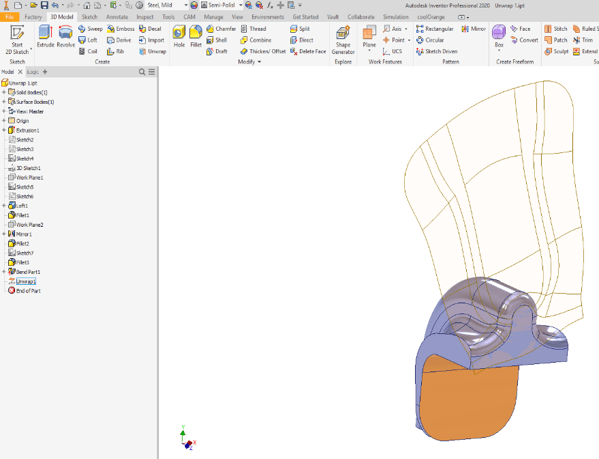The image size is (599, 459).
Task: Switch to the Sketch ribbon tab
Action: point(89,17)
